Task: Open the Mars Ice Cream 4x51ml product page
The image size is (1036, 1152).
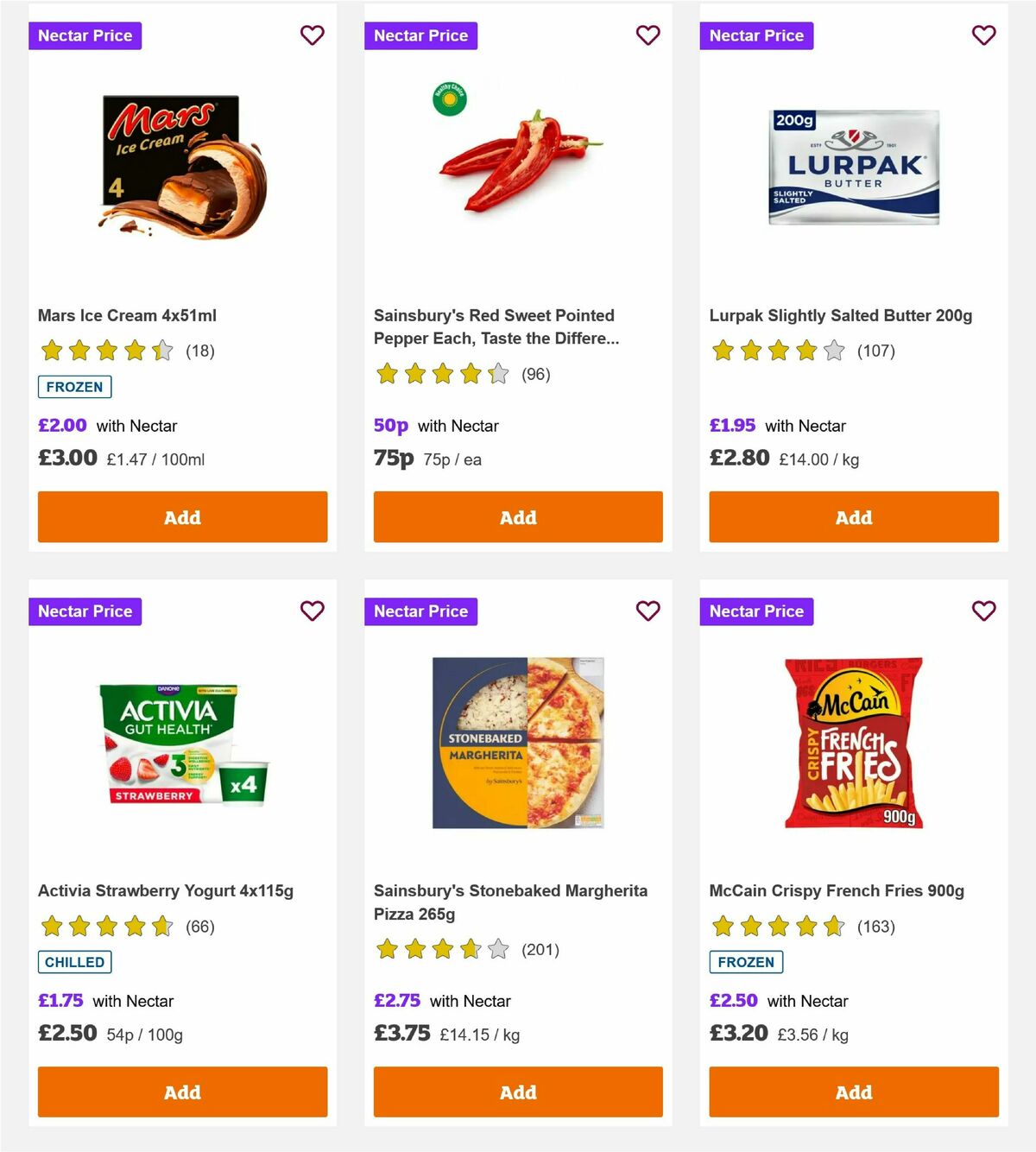Action: pyautogui.click(x=128, y=315)
